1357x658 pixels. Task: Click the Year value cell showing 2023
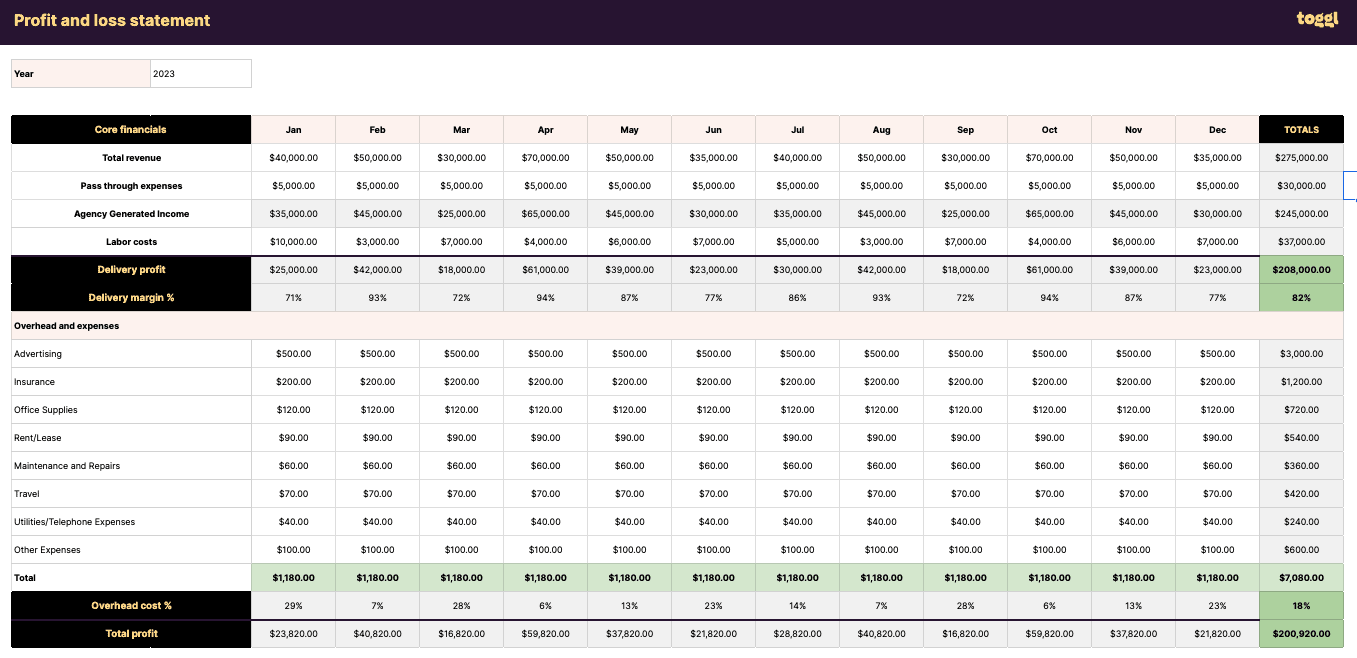tap(200, 74)
